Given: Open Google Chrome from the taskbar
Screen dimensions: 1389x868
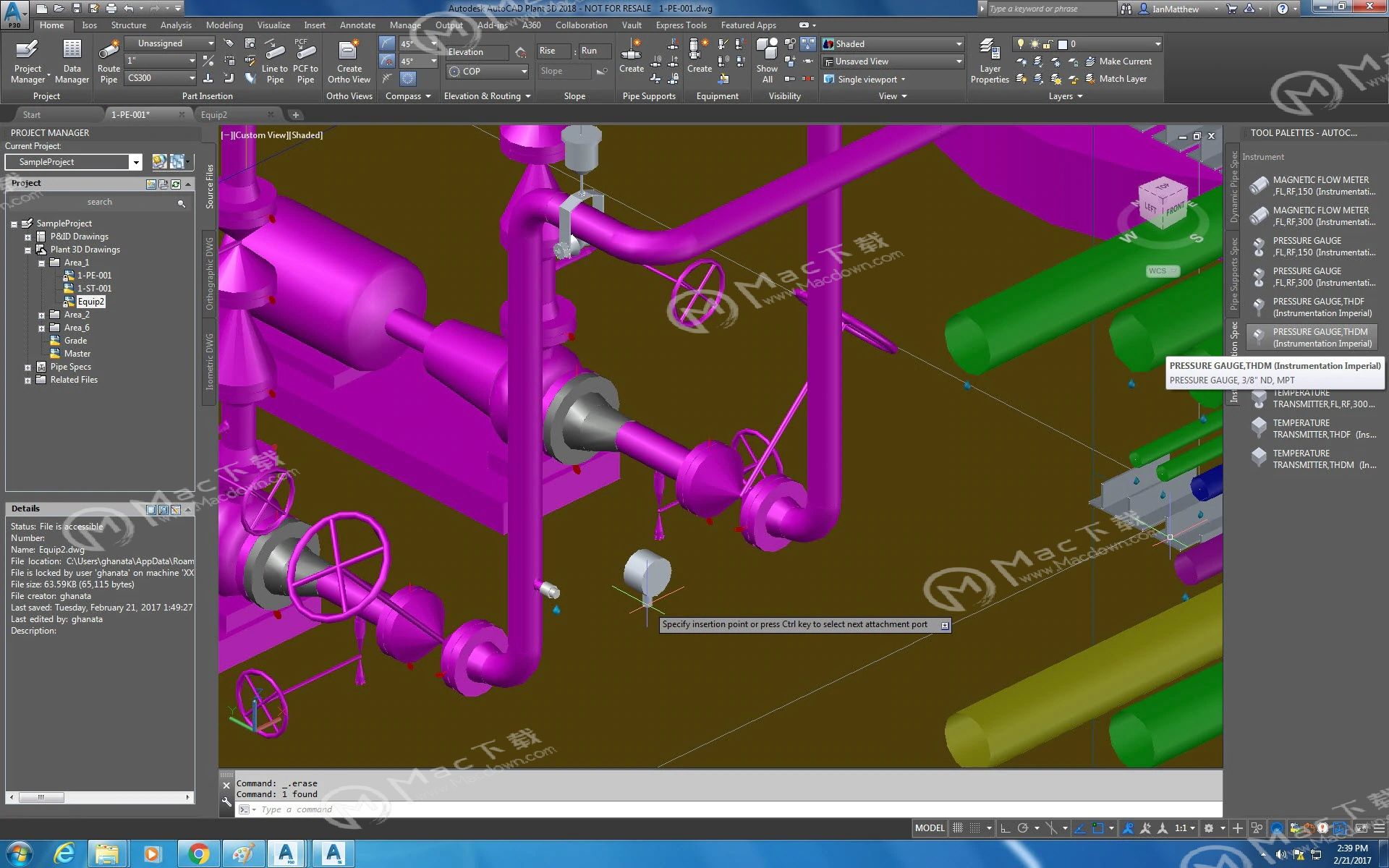Looking at the screenshot, I should tap(198, 854).
